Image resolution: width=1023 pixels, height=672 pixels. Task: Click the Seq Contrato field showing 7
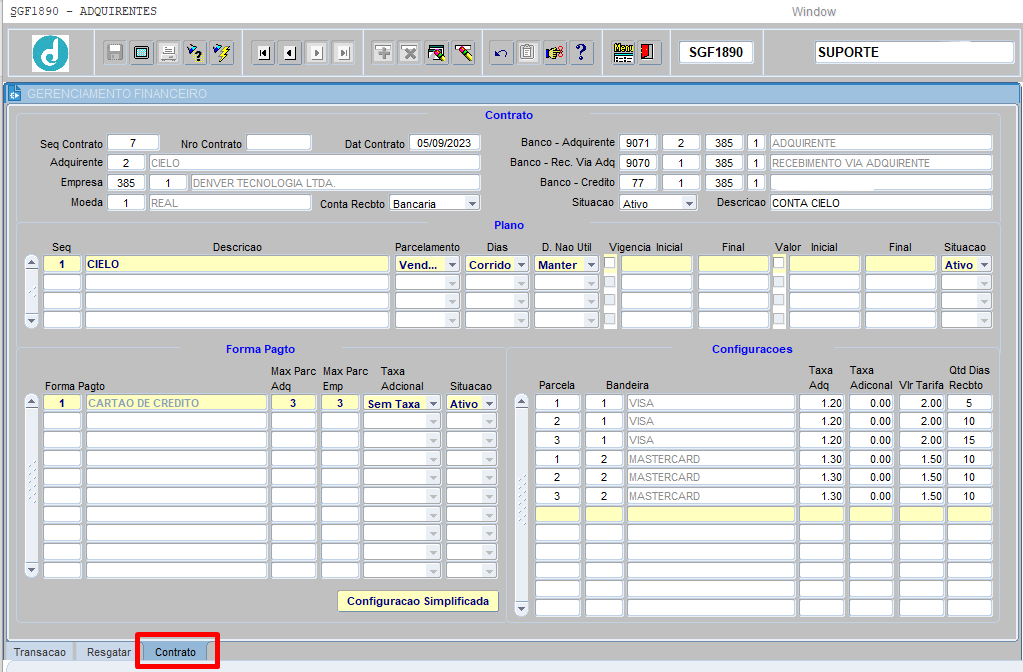133,142
